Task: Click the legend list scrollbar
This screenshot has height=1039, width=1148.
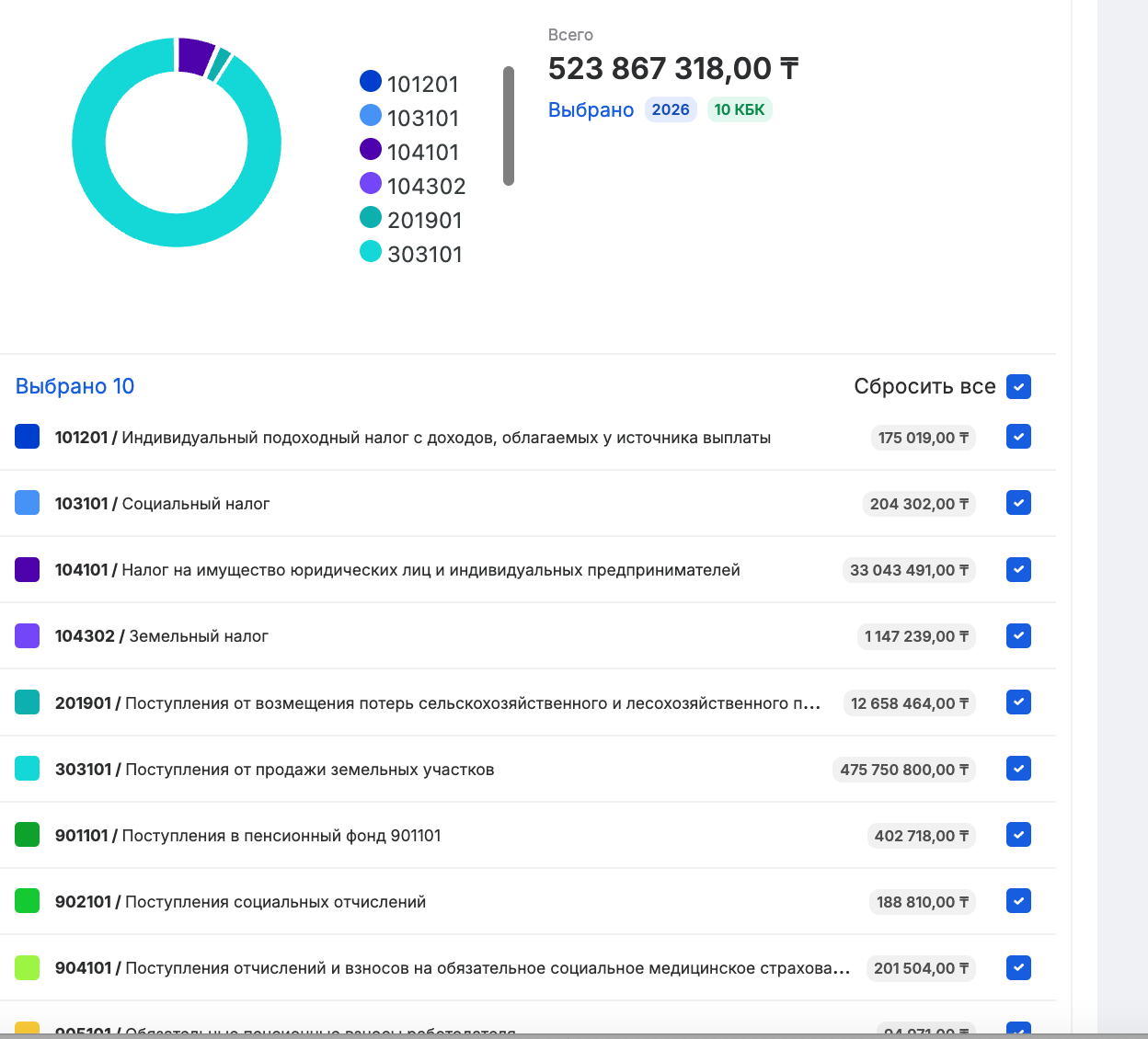Action: point(509,126)
